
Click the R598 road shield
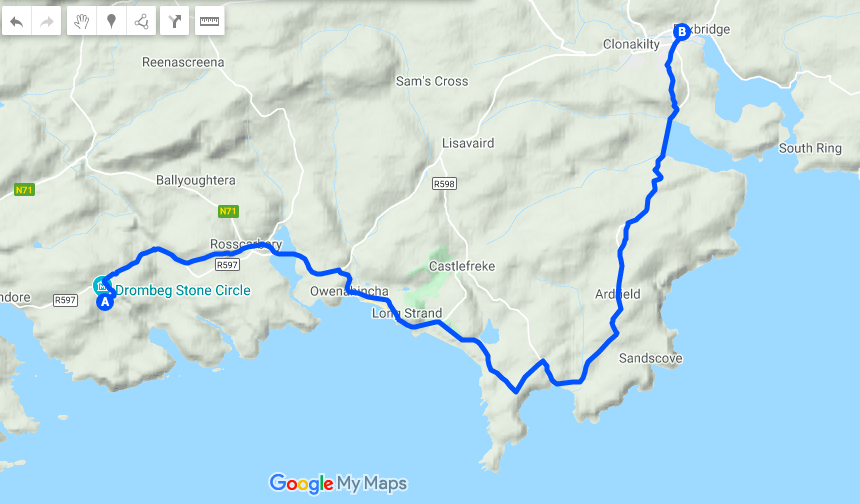(x=444, y=184)
